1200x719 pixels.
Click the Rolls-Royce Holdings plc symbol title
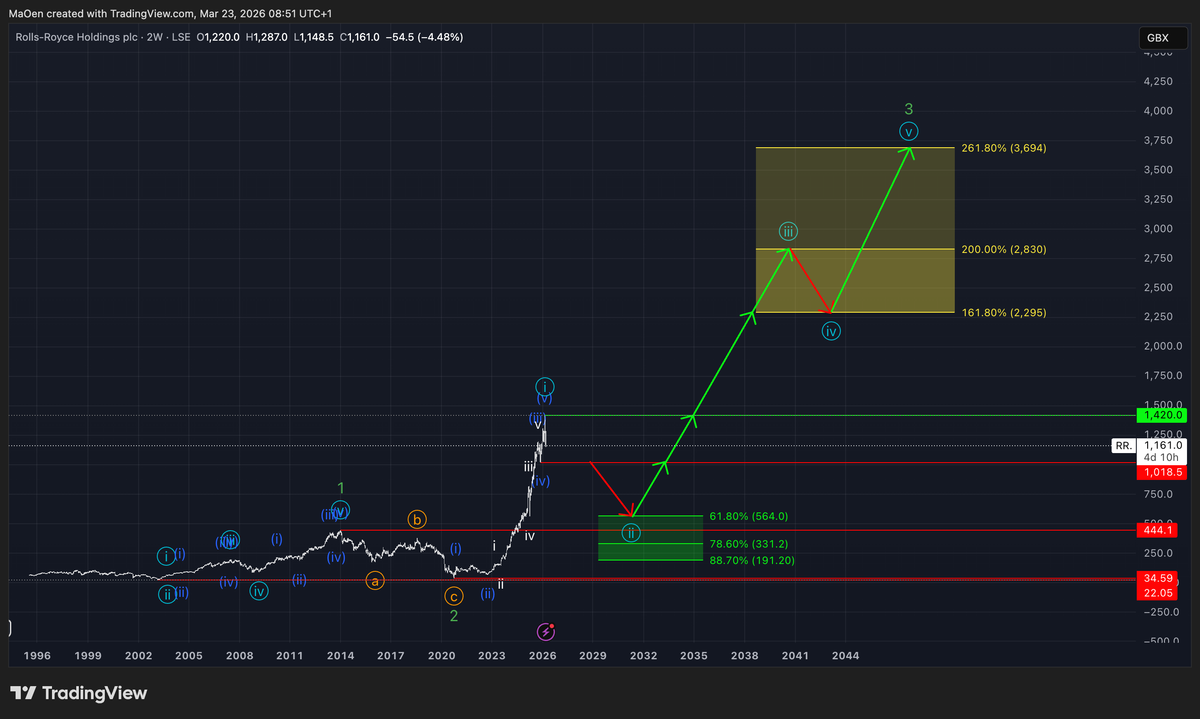[75, 37]
